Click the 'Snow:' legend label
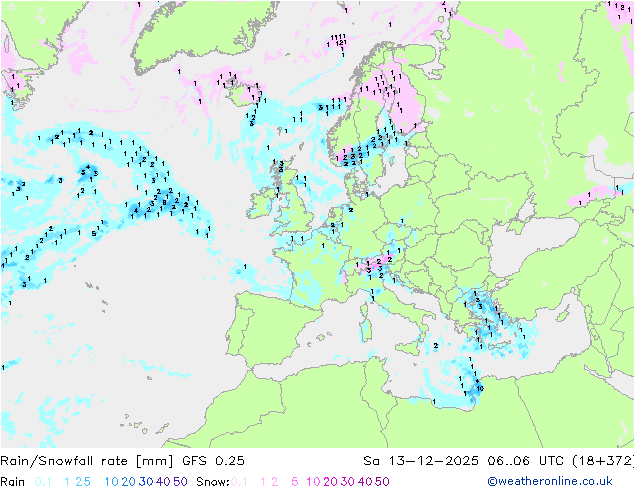This screenshot has height=490, width=634. pyautogui.click(x=213, y=482)
